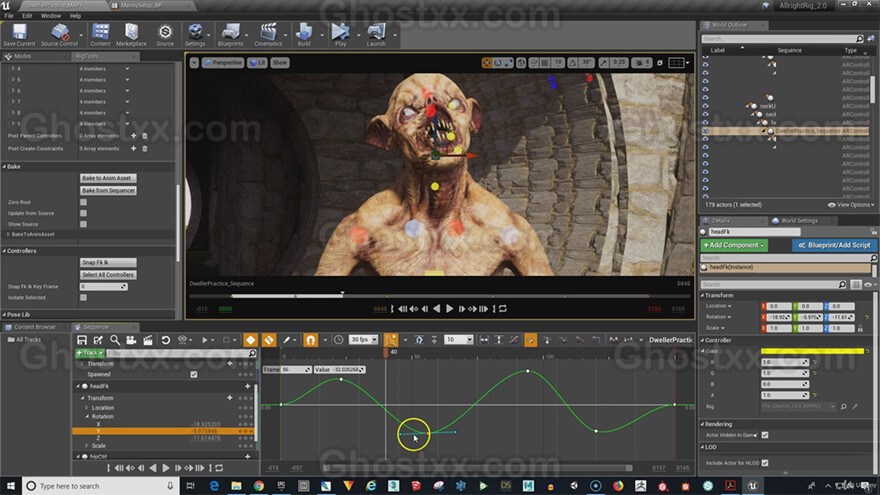Click the restore/revert circular arrow icon in Sequencer
The width and height of the screenshot is (880, 495).
[165, 340]
